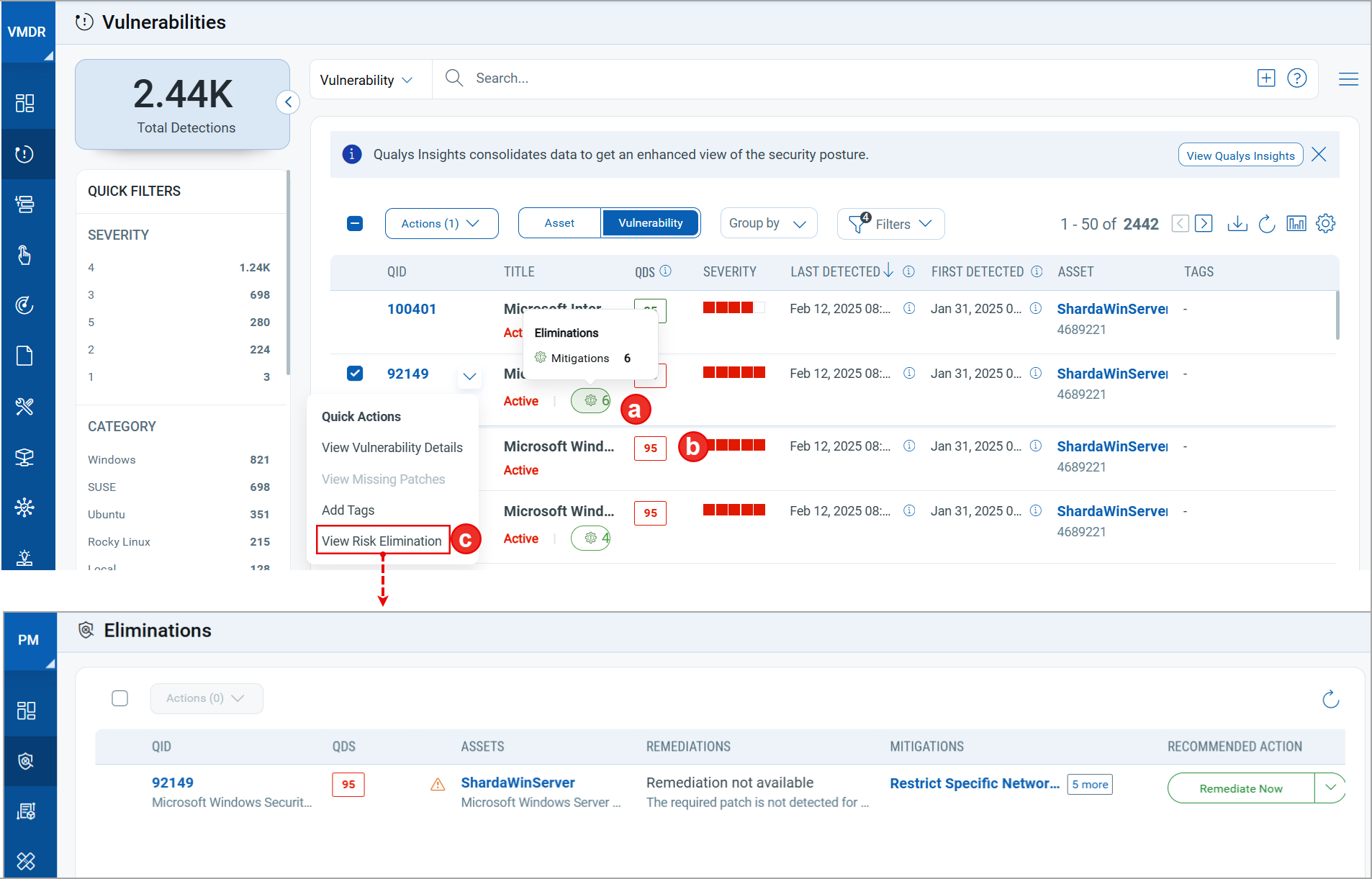Click the download icon in the list toolbar

pos(1237,224)
